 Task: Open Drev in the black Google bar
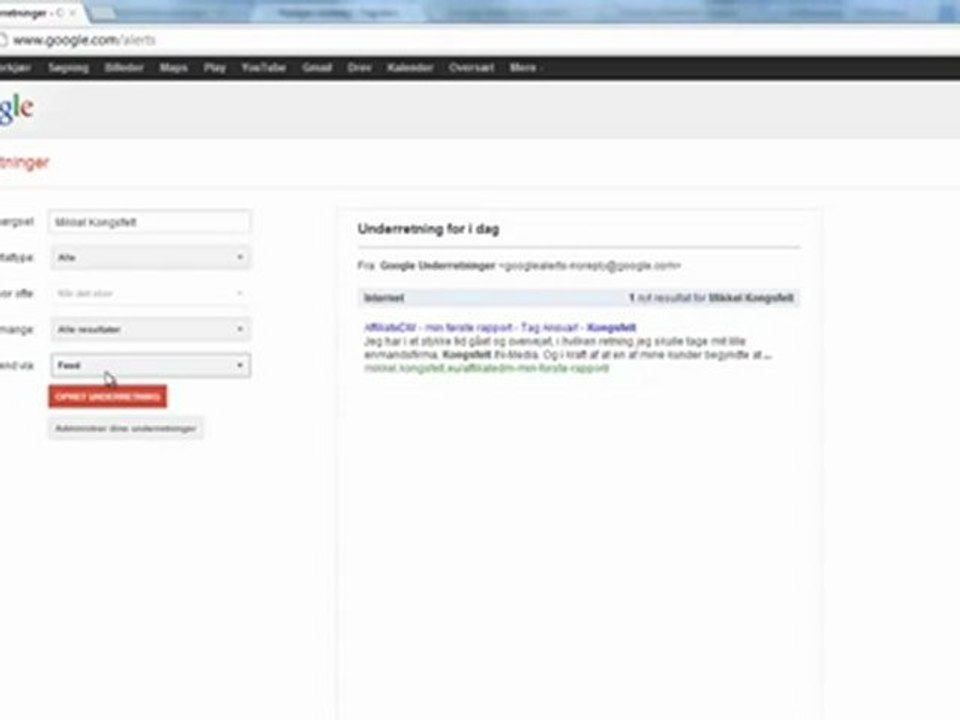click(x=359, y=68)
